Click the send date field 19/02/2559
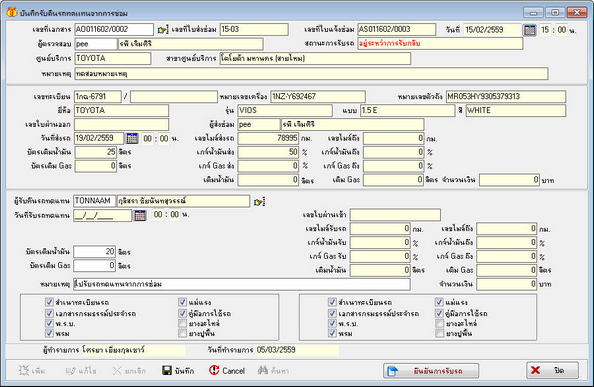Image resolution: width=594 pixels, height=387 pixels. pyautogui.click(x=99, y=138)
